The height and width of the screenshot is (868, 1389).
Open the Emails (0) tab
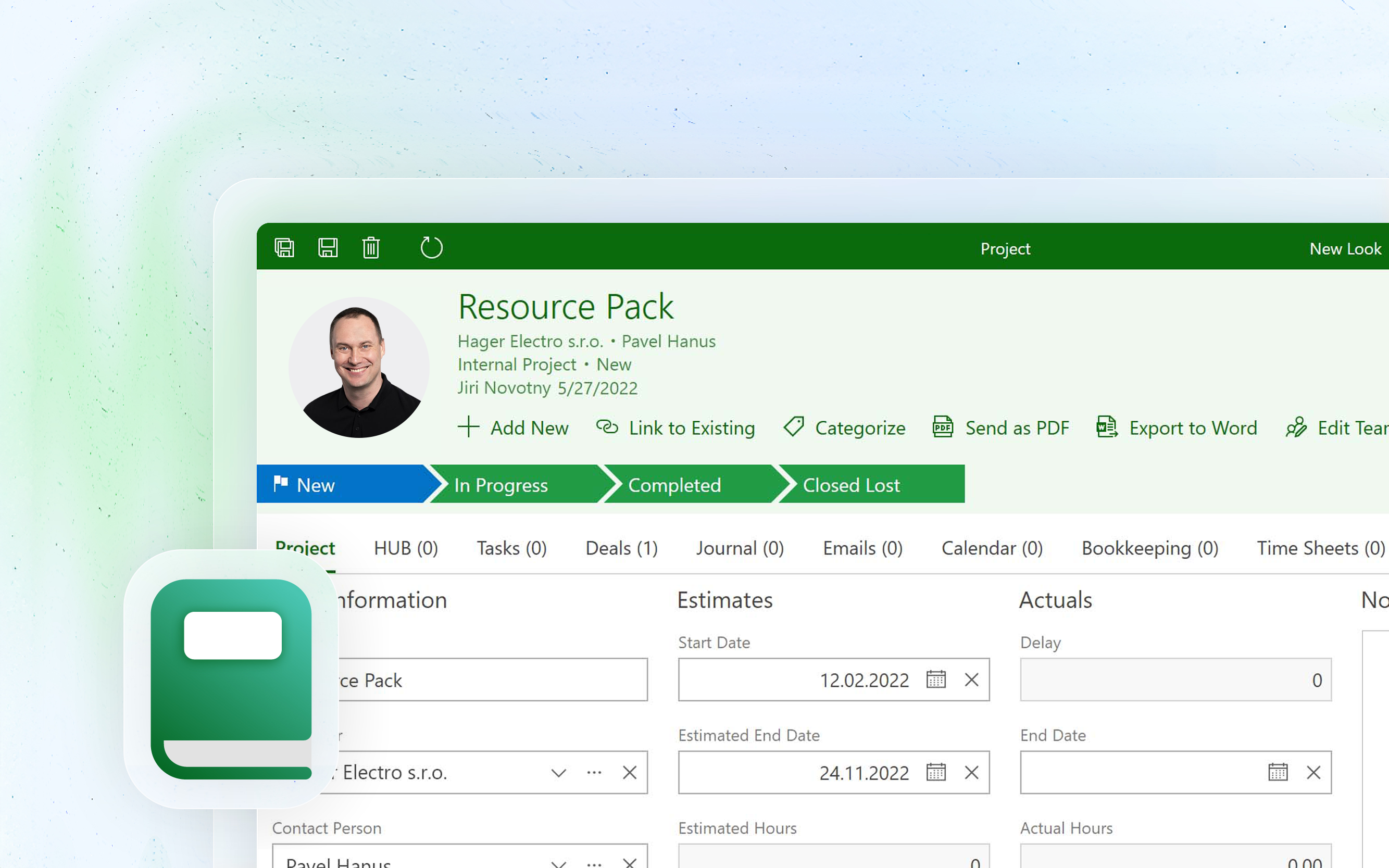pos(862,548)
